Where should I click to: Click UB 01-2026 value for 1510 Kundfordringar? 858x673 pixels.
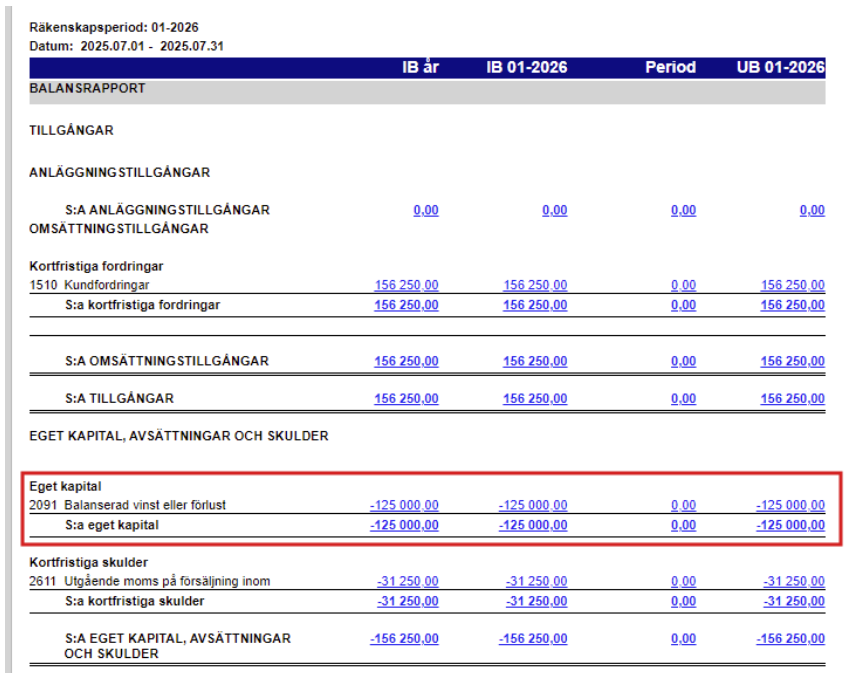tap(792, 286)
